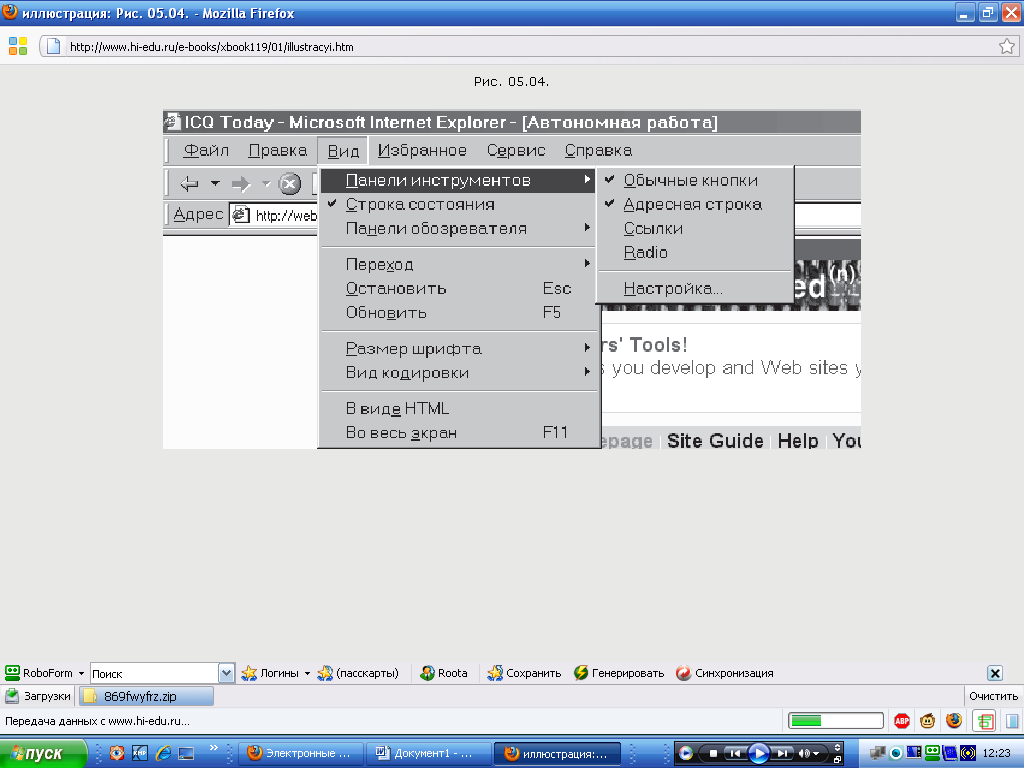
Task: Click the URL address field
Action: point(530,46)
